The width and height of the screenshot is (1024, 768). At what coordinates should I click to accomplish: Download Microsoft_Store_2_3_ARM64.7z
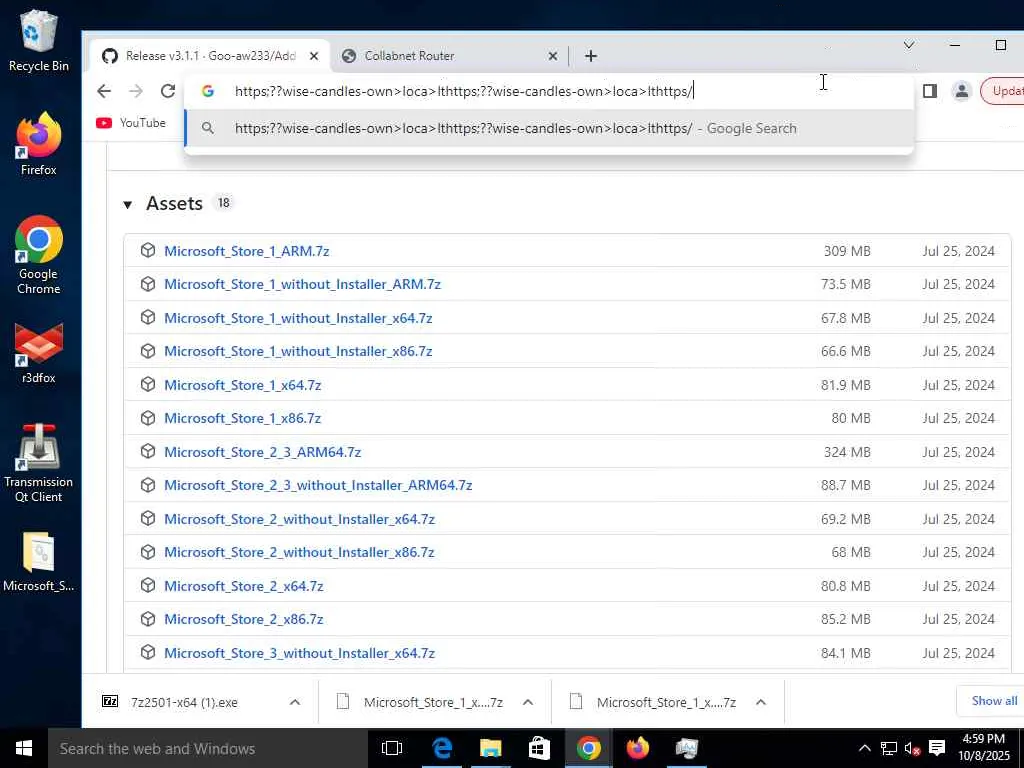[262, 452]
